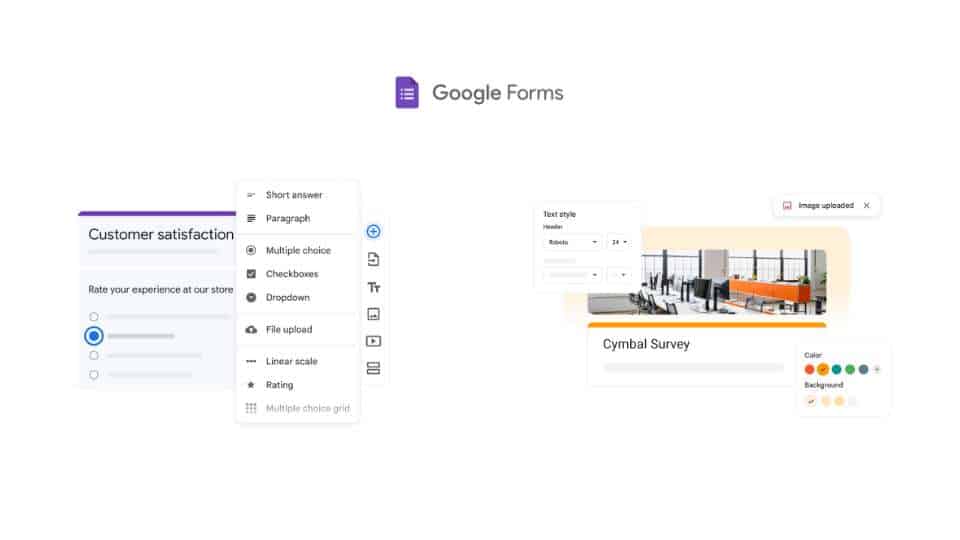Choose File upload question type
Image resolution: width=960 pixels, height=540 pixels.
(x=298, y=329)
